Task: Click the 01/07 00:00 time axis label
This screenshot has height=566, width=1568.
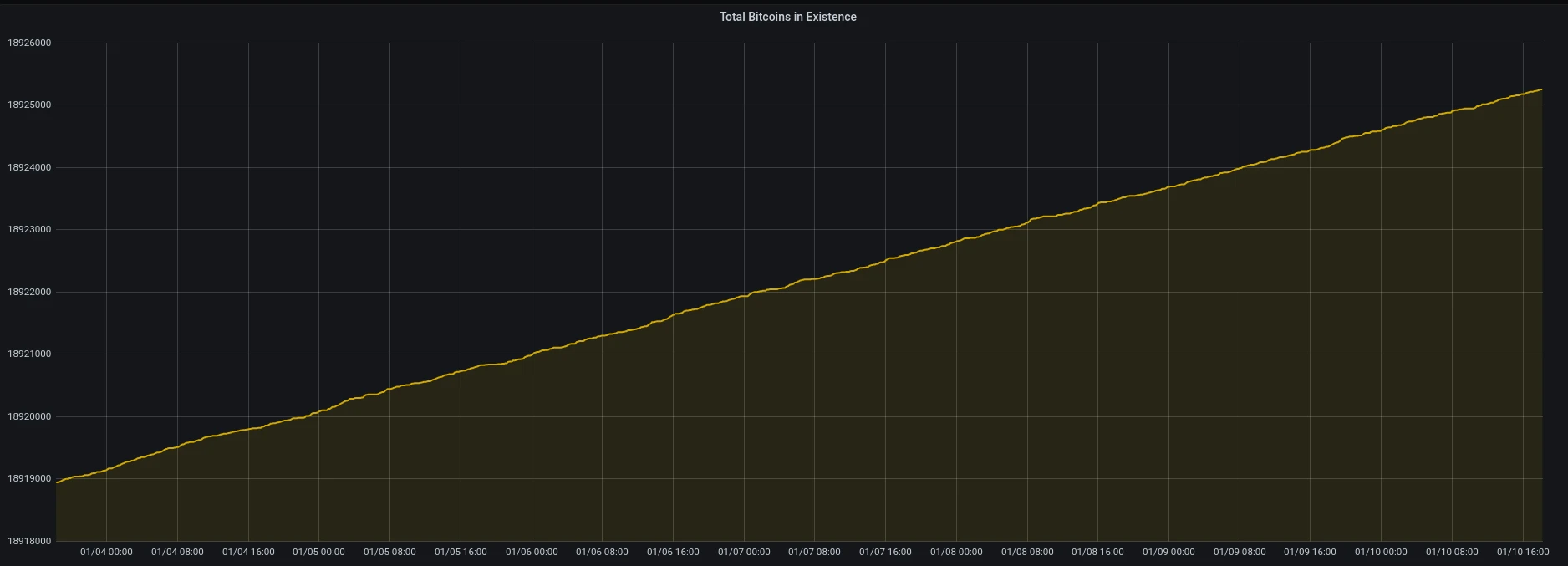Action: pos(744,552)
